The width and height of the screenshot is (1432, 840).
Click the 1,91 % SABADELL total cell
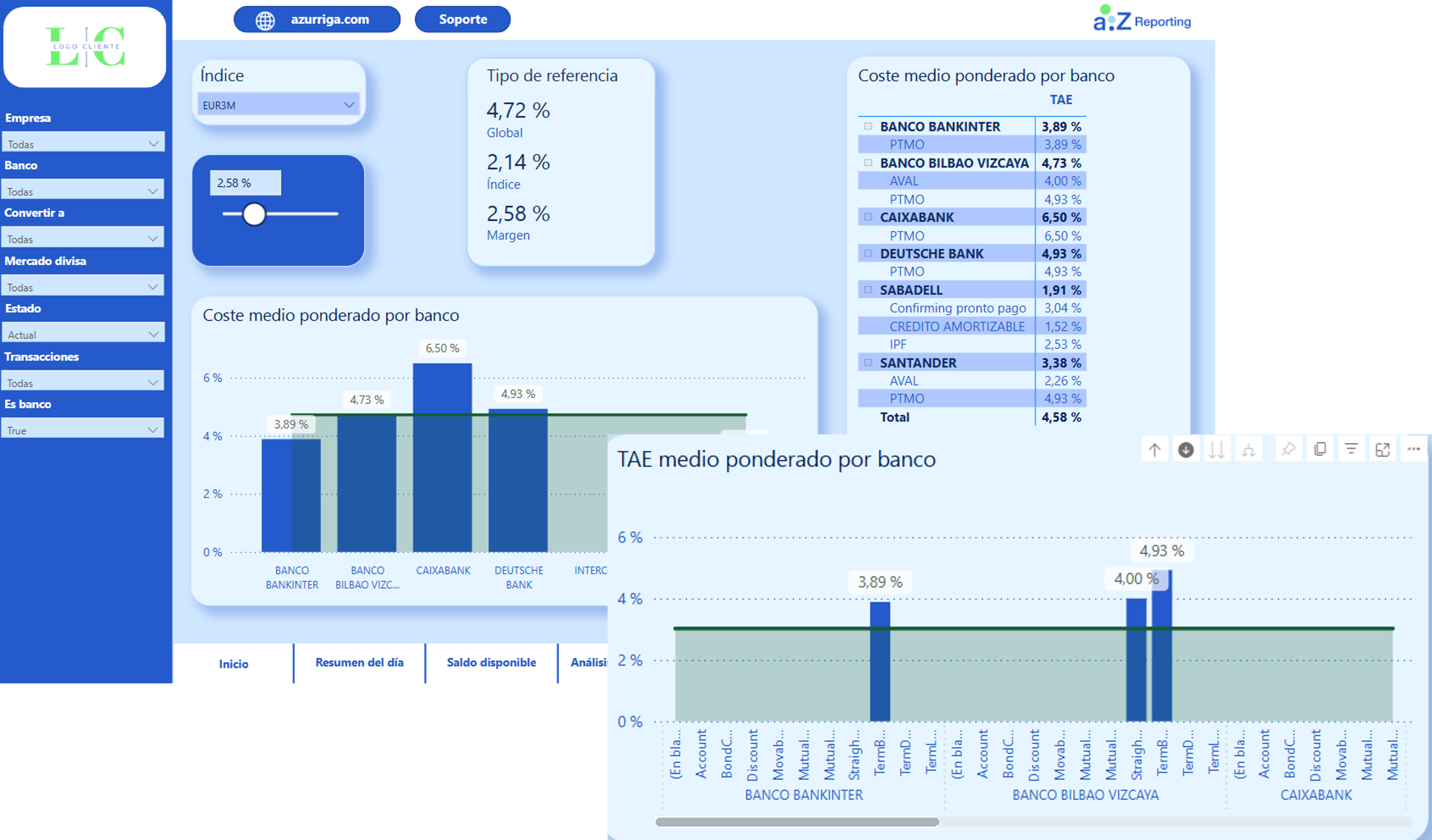1061,290
